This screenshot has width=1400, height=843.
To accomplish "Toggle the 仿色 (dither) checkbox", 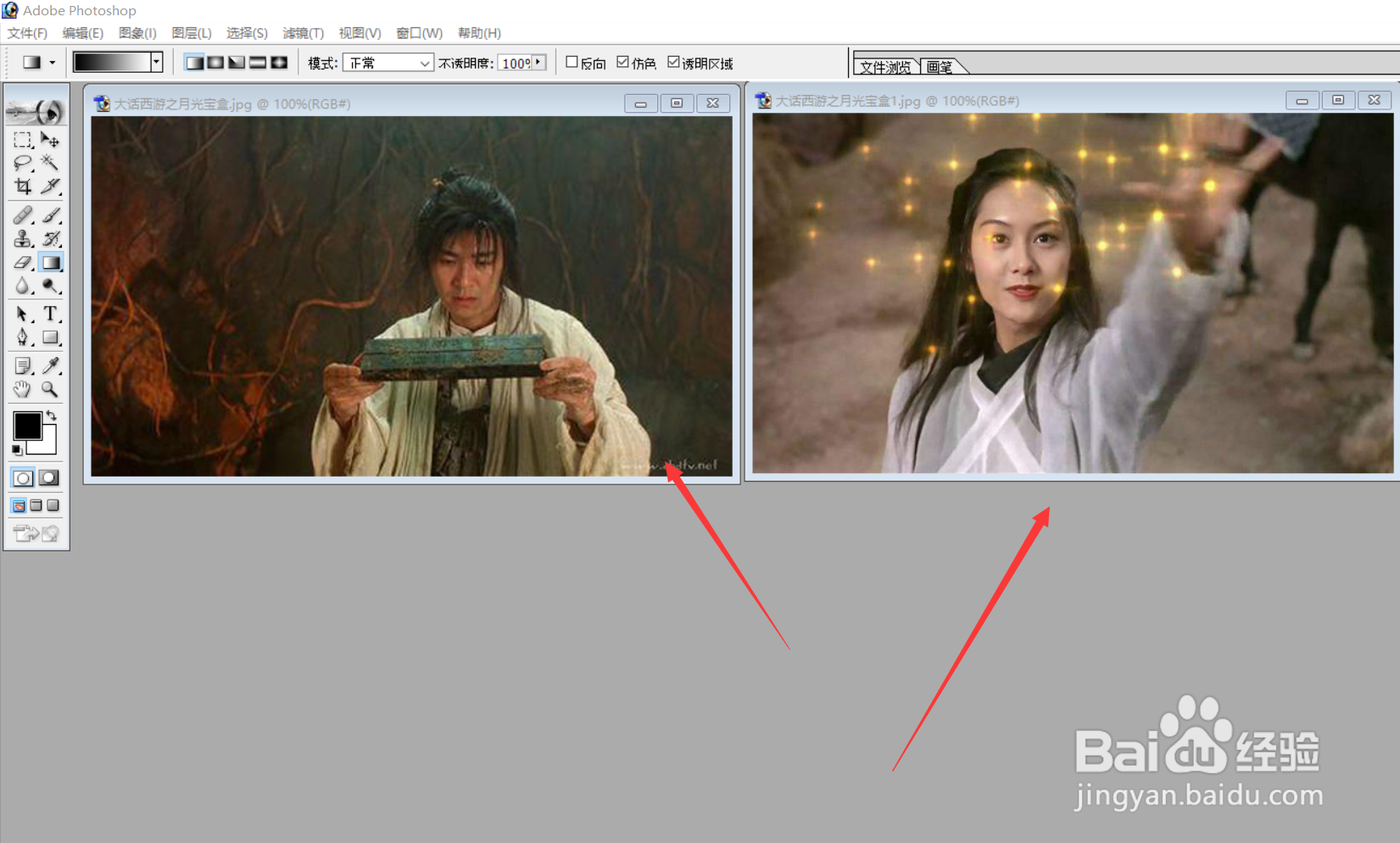I will tap(622, 62).
